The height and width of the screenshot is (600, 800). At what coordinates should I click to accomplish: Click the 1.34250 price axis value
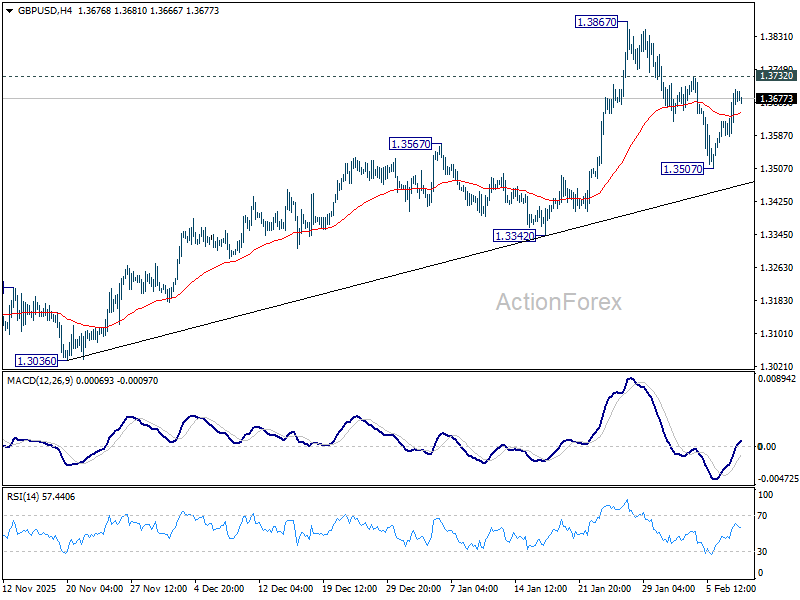777,202
